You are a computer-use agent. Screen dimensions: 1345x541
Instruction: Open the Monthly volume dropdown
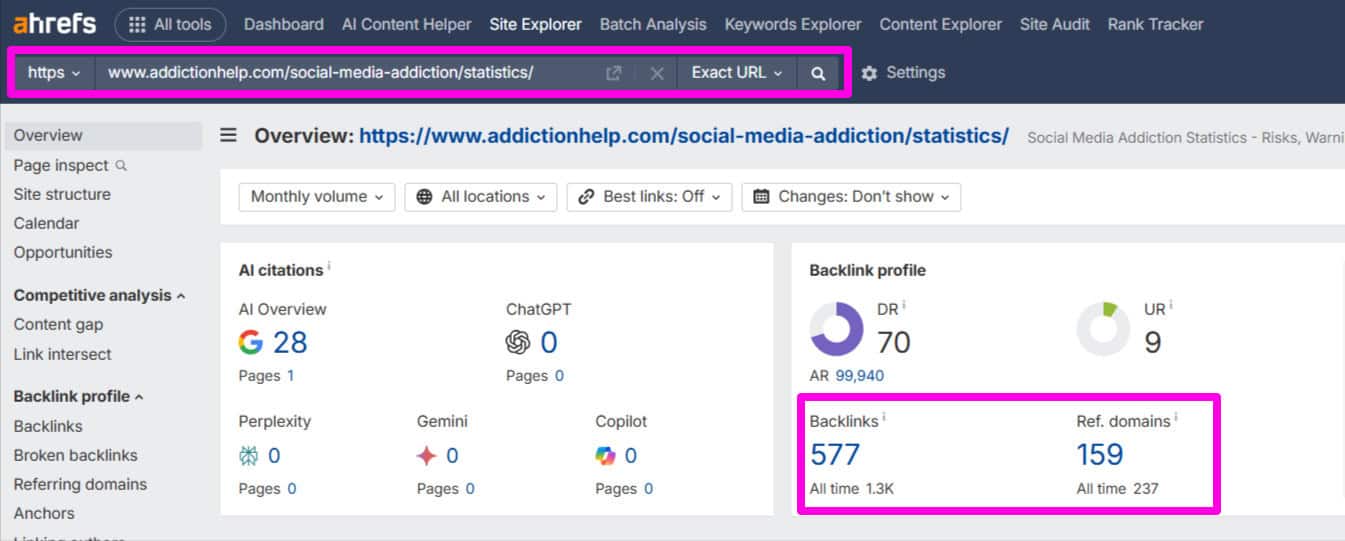(x=317, y=197)
